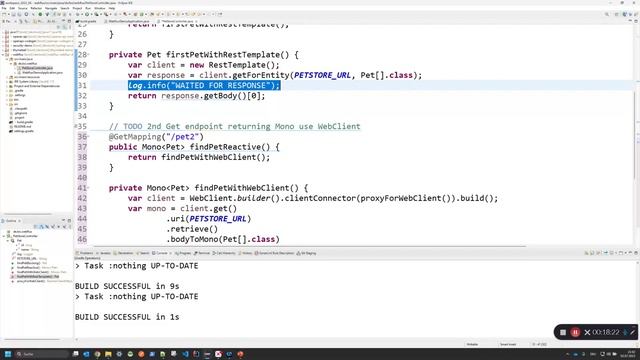Viewport: 640px width, 360px height.
Task: Open the Terminal view tab
Action: (x=202, y=253)
